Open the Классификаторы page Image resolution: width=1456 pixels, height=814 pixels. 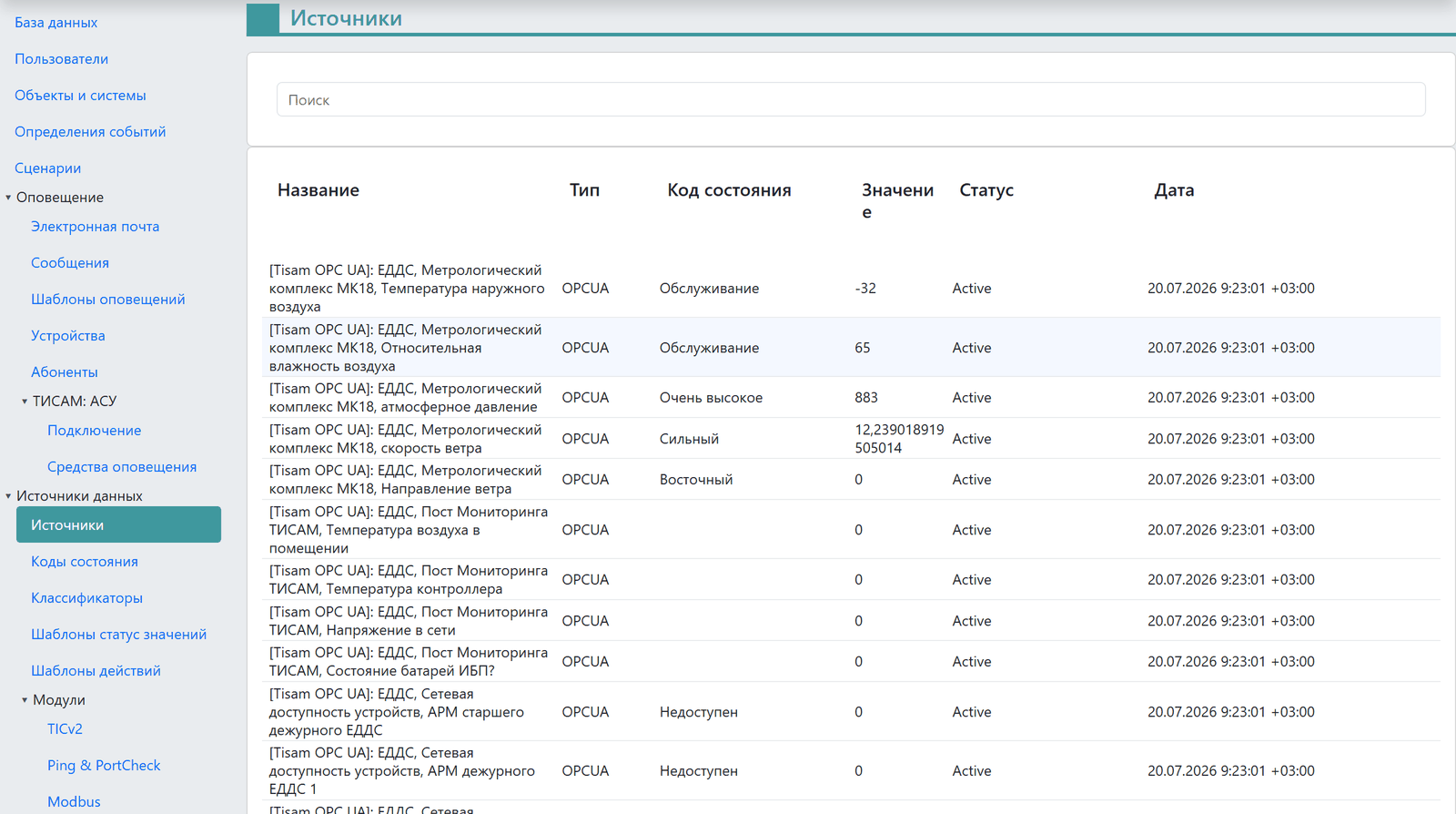(x=86, y=597)
